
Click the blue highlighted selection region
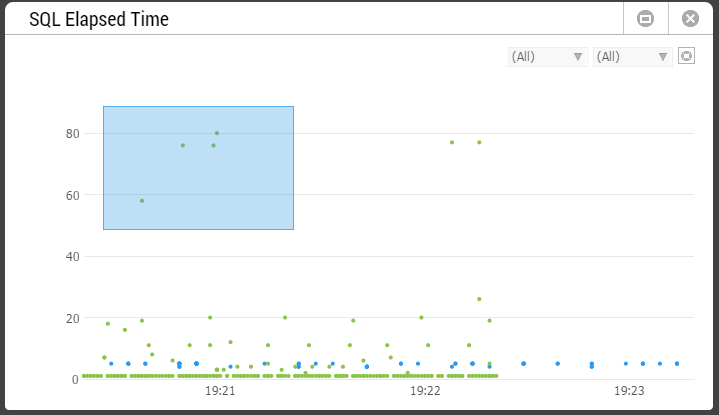(199, 168)
